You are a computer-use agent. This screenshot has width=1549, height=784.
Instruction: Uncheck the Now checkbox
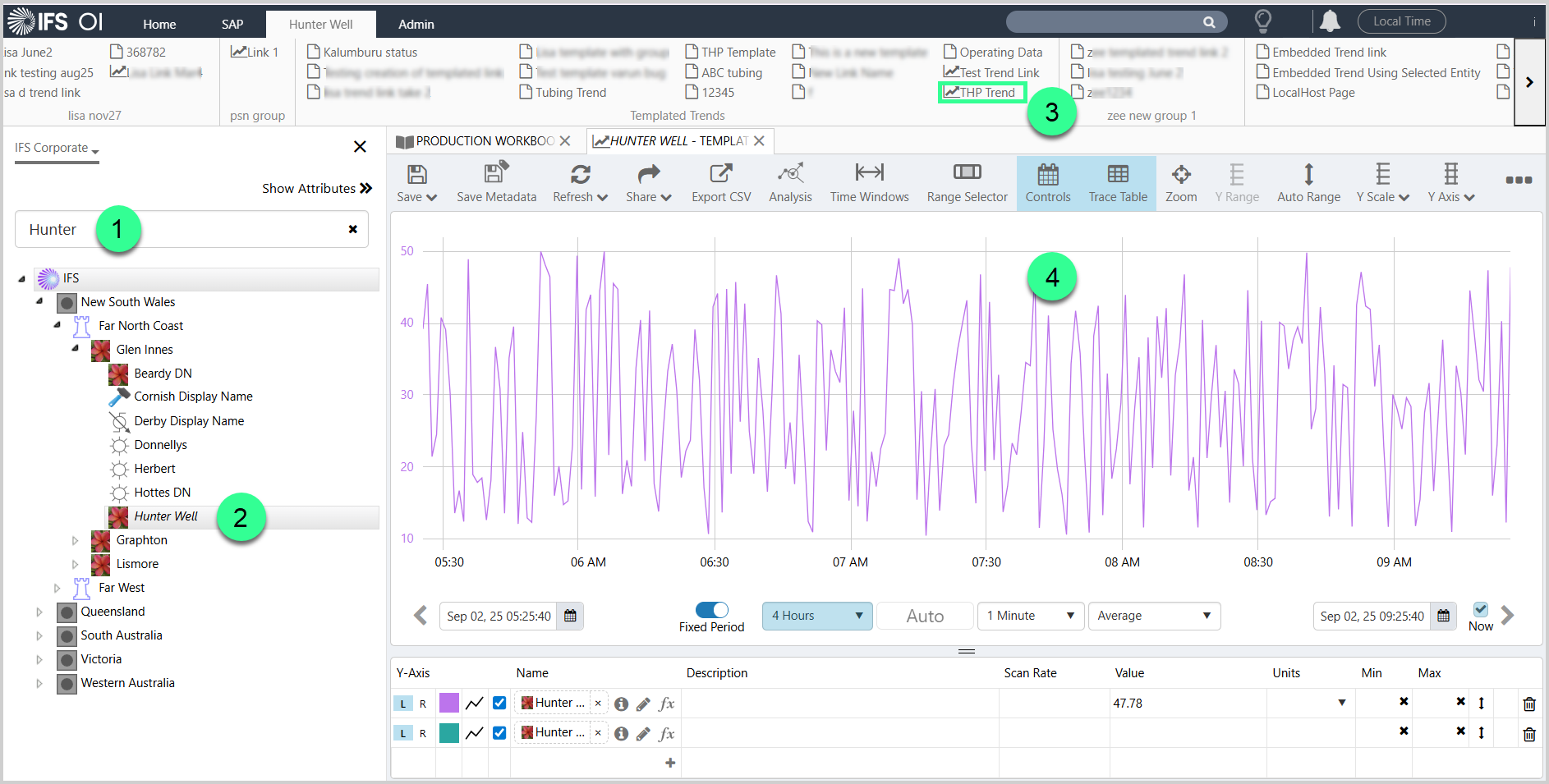click(x=1480, y=609)
